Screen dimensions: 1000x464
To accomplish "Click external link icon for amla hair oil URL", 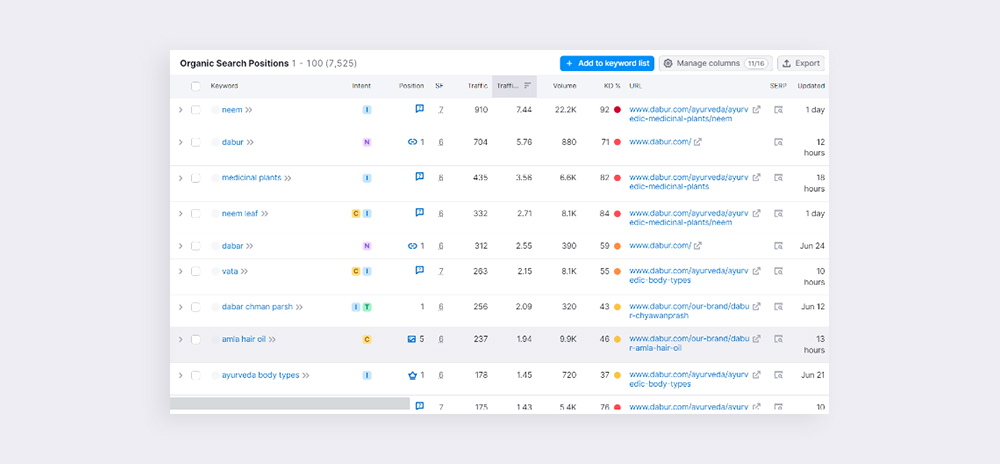I will point(756,339).
